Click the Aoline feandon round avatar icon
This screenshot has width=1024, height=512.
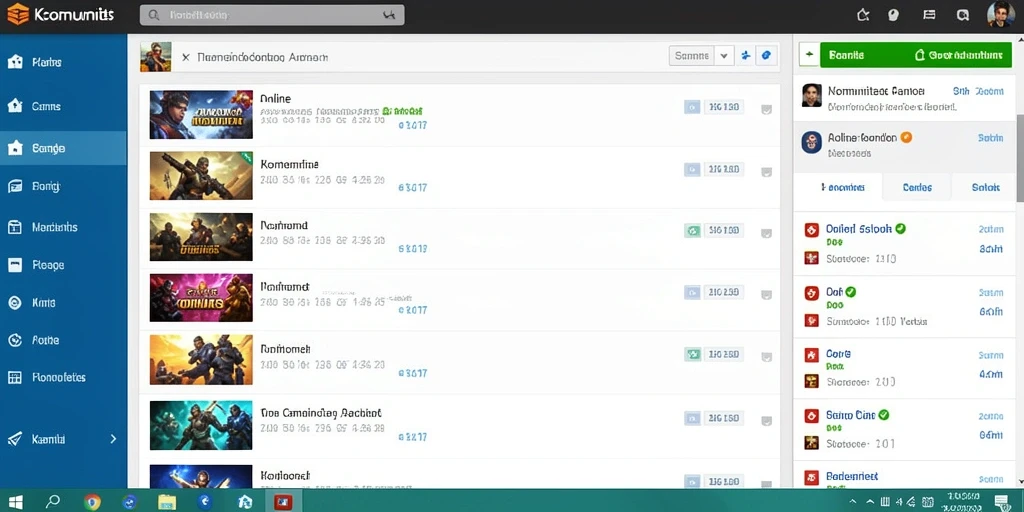click(811, 142)
